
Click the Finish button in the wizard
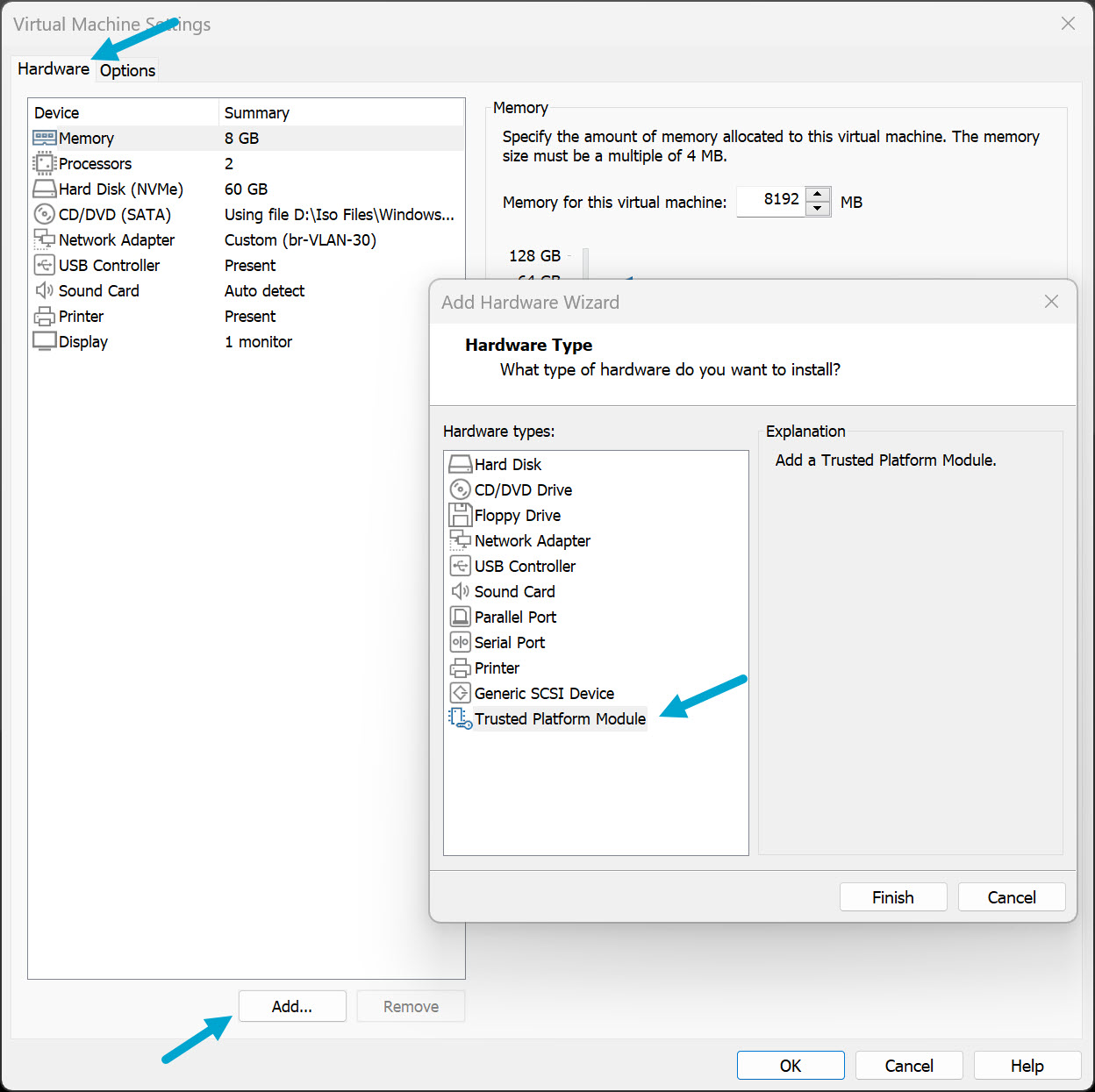pyautogui.click(x=892, y=896)
